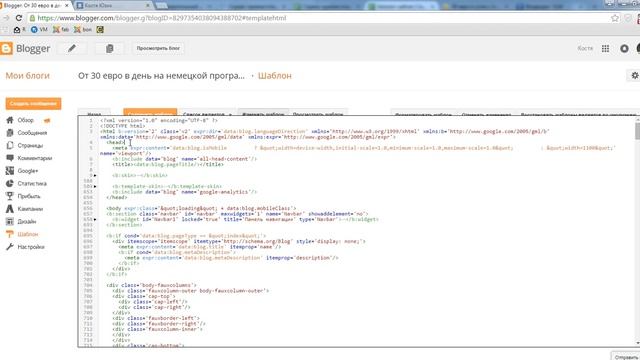Click the body-fauxcolumns div line
Viewport: 640px width, 360px height.
[151, 285]
